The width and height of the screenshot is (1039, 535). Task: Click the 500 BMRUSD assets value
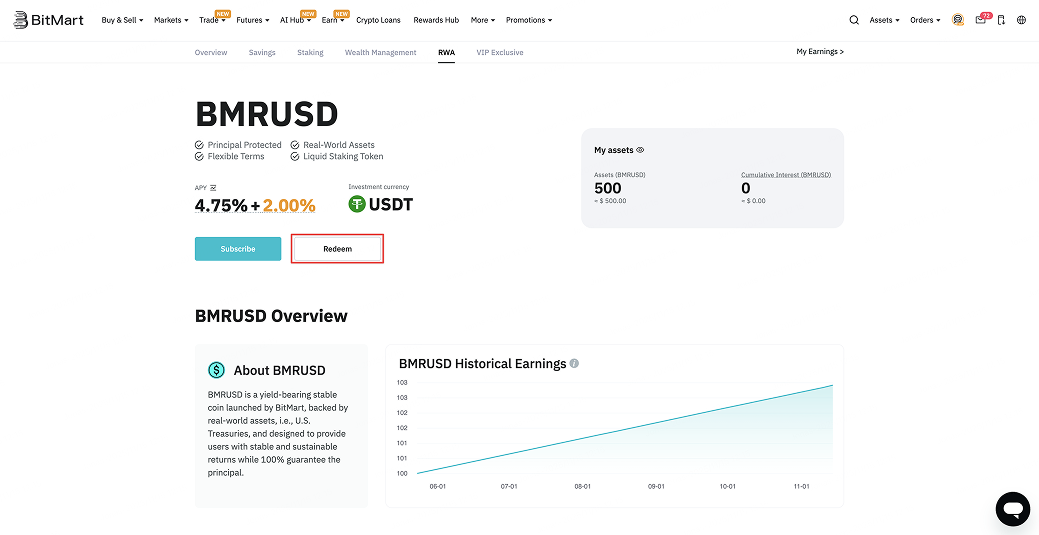(608, 188)
